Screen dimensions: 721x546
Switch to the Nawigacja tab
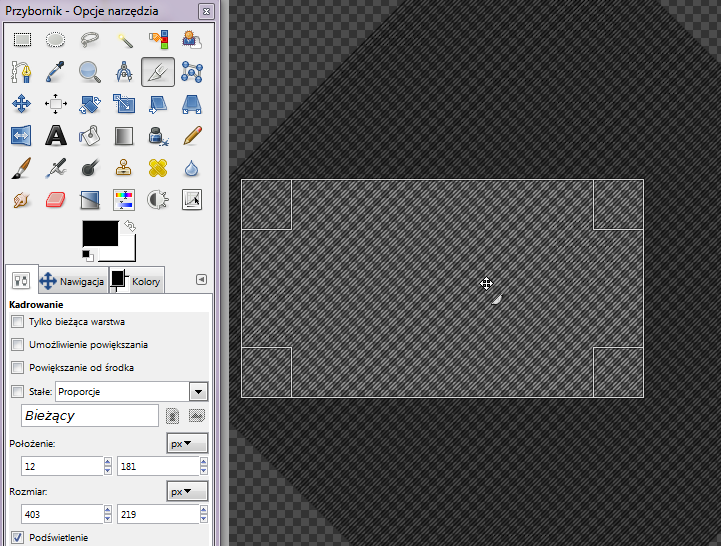pyautogui.click(x=72, y=282)
